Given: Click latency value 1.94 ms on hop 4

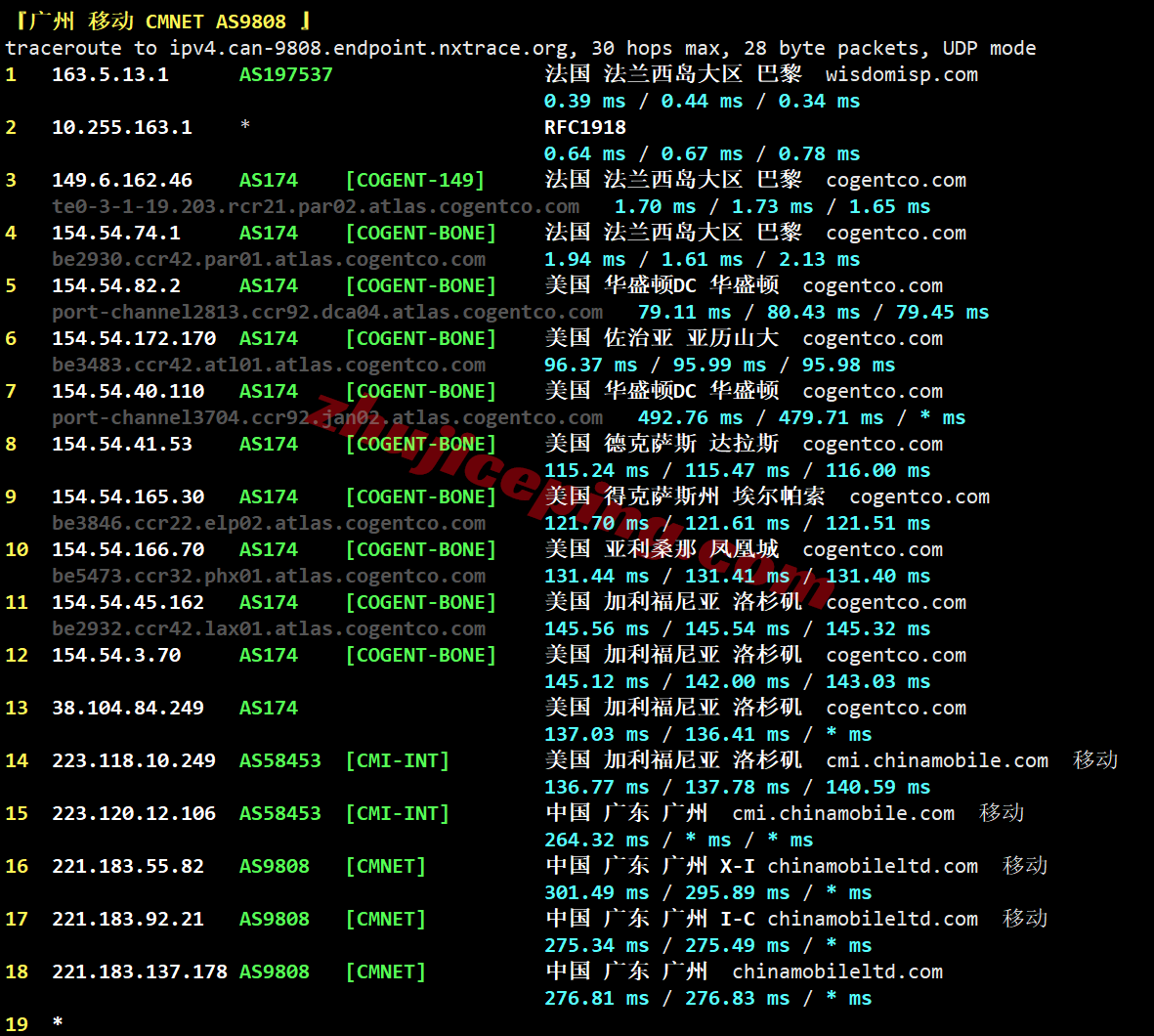Looking at the screenshot, I should pyautogui.click(x=584, y=260).
